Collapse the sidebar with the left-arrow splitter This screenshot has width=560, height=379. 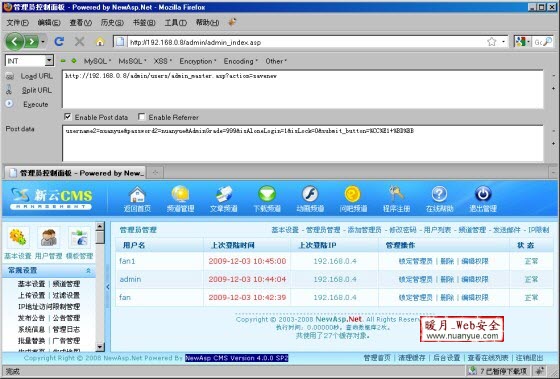108,286
